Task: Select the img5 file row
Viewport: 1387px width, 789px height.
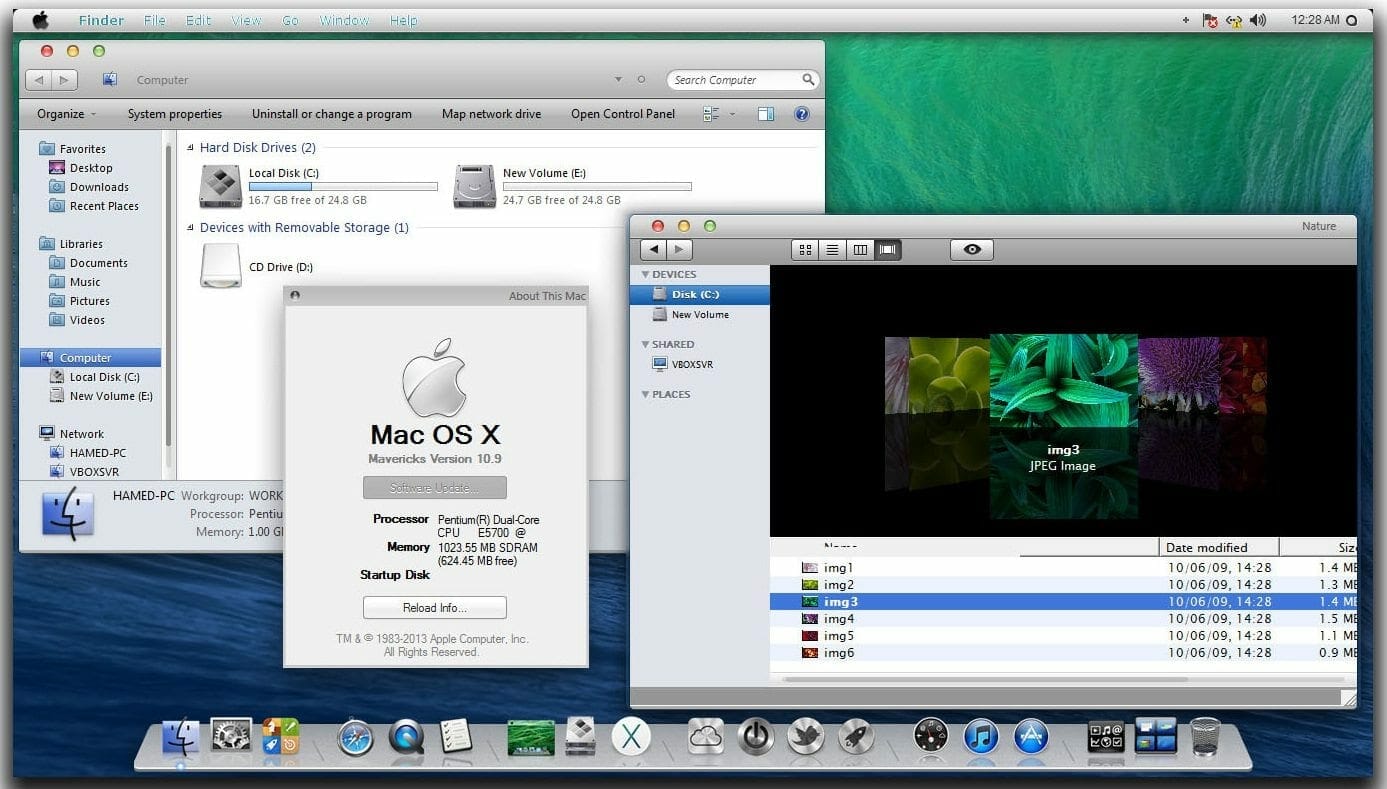Action: pos(839,636)
